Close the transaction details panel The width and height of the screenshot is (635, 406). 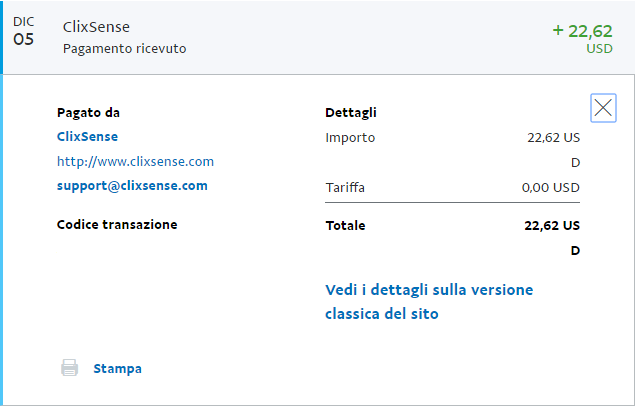coord(603,108)
